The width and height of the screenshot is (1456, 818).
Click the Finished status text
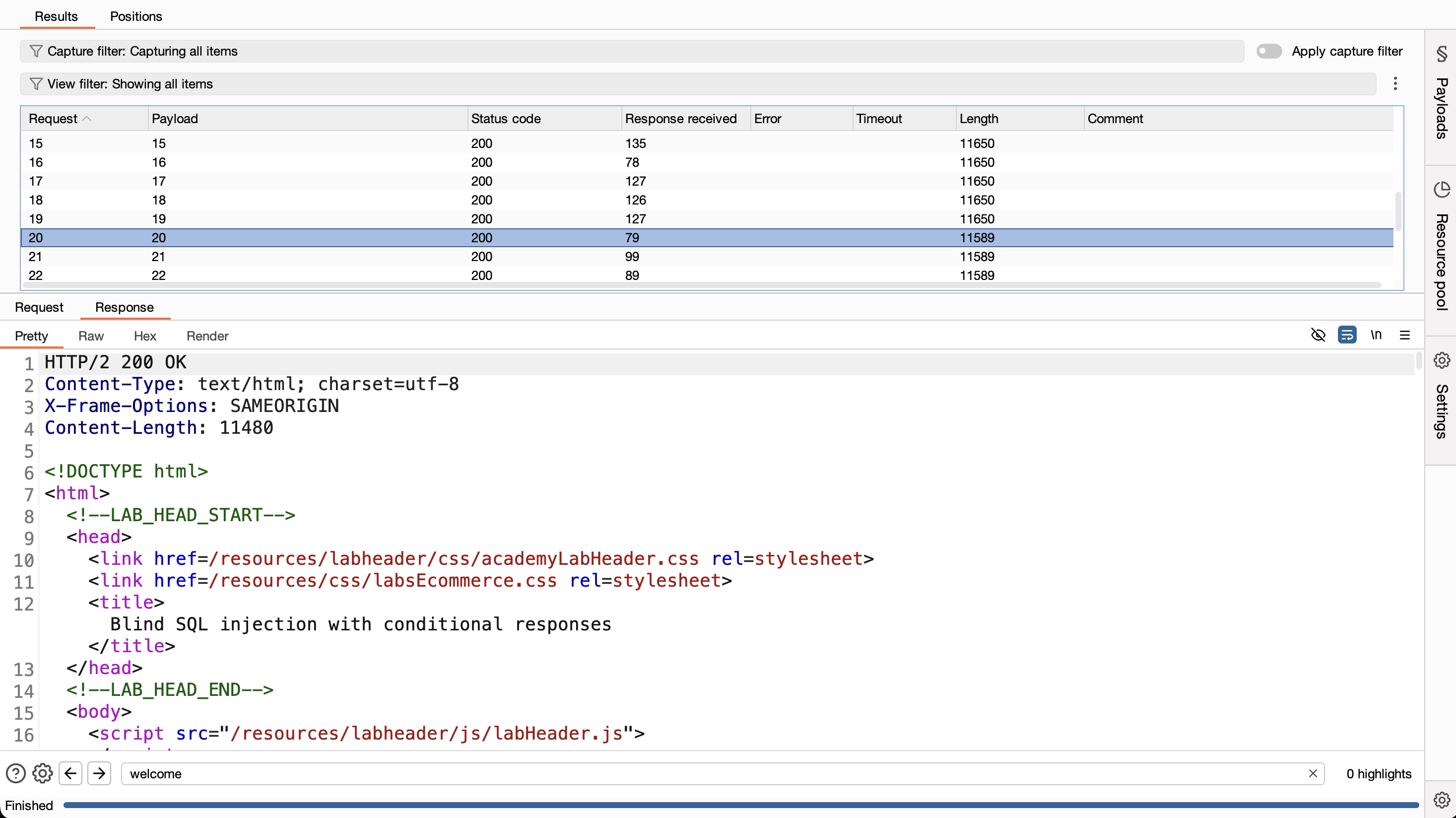29,805
